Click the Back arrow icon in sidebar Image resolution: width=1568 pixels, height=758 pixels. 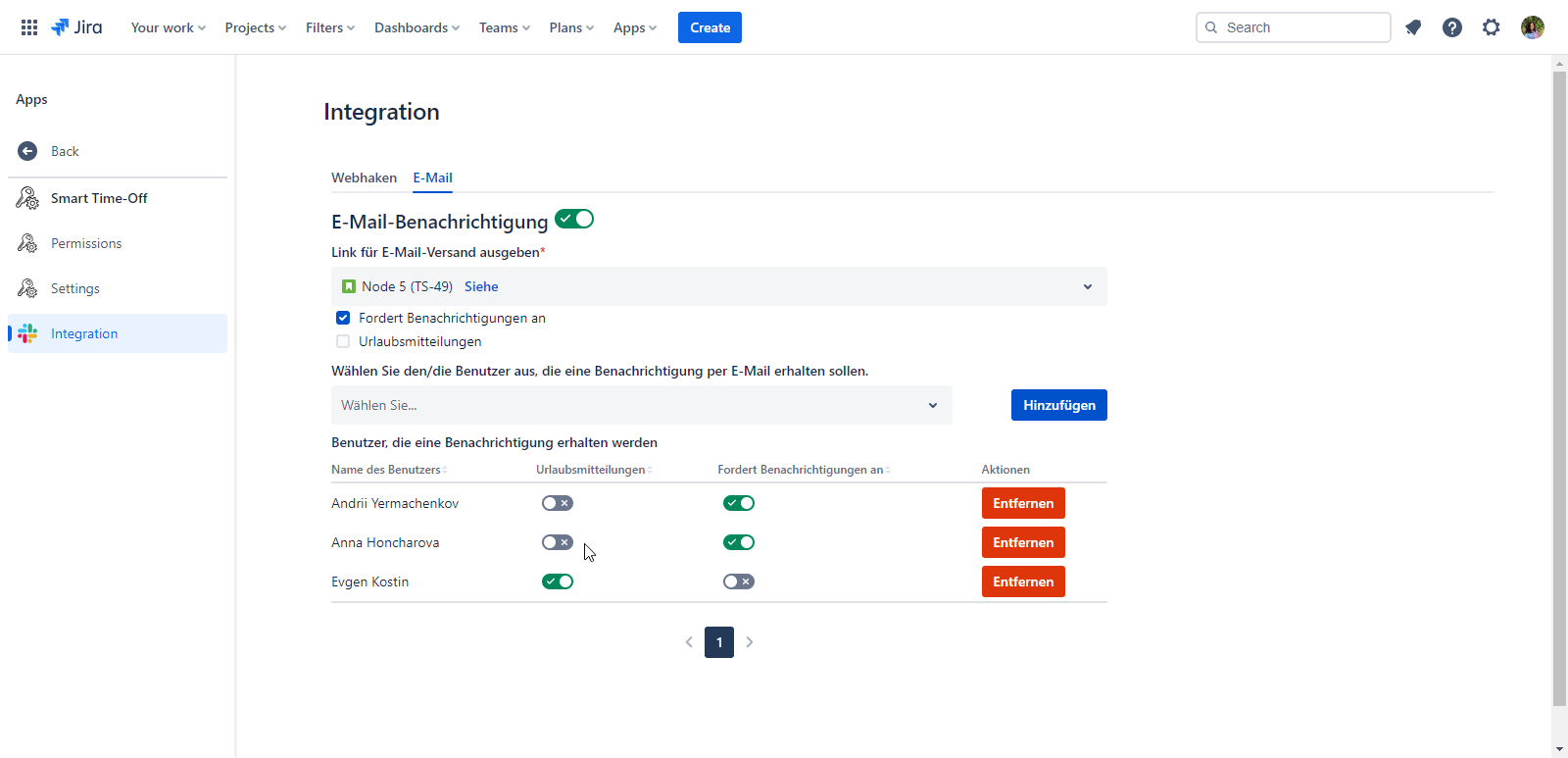pos(27,151)
